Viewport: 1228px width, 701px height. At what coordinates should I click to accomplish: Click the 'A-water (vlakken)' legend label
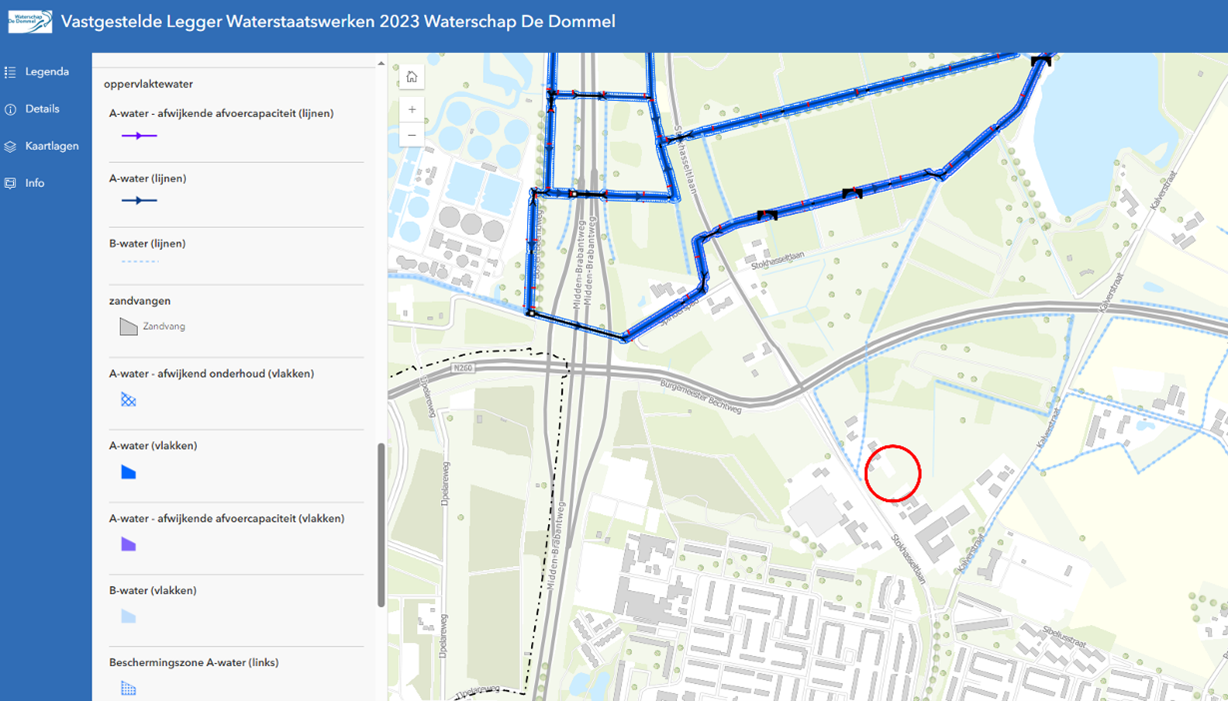pyautogui.click(x=153, y=445)
